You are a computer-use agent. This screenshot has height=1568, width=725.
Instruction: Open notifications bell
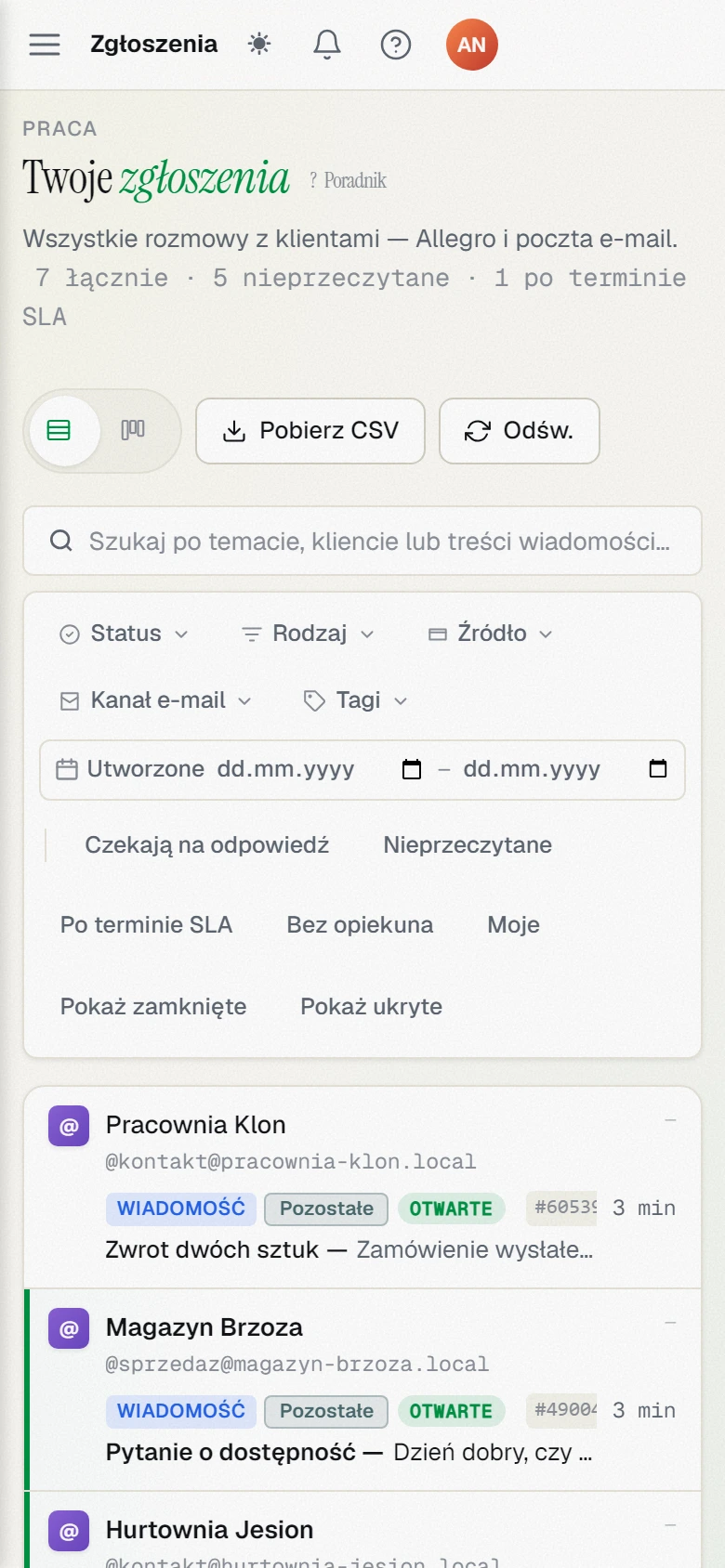click(326, 44)
